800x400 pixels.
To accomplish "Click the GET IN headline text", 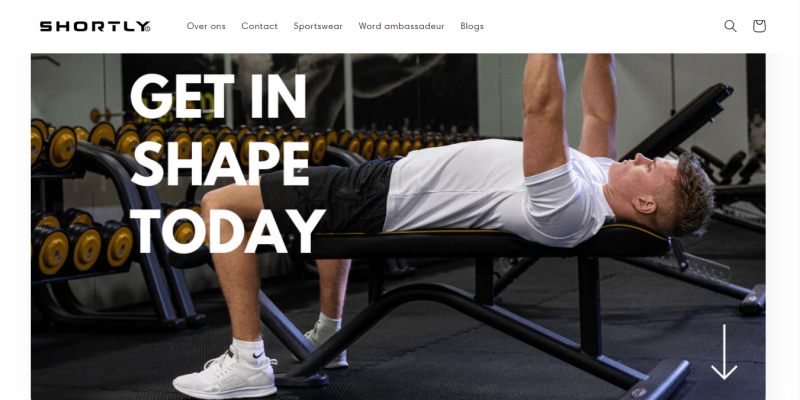I will [x=218, y=96].
